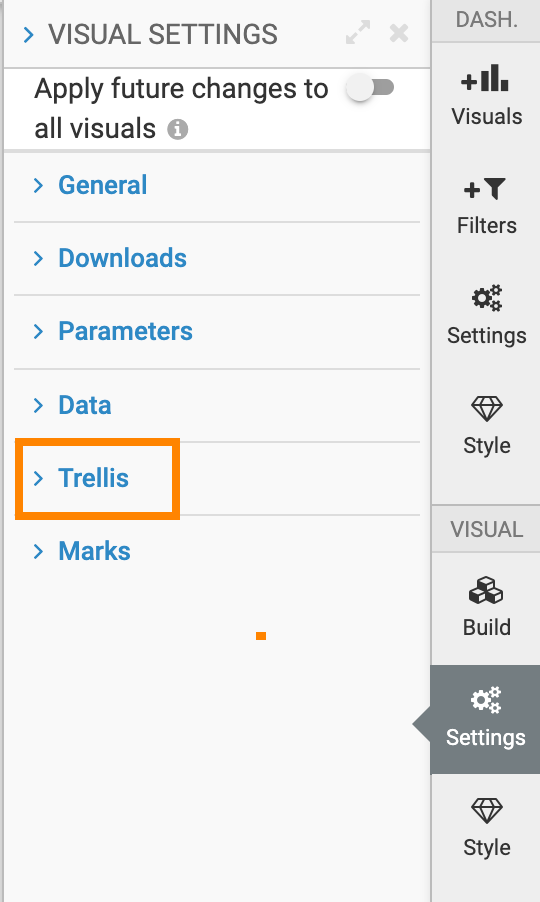The image size is (540, 902).
Task: Expand the Trellis section chevron
Action: click(x=38, y=478)
